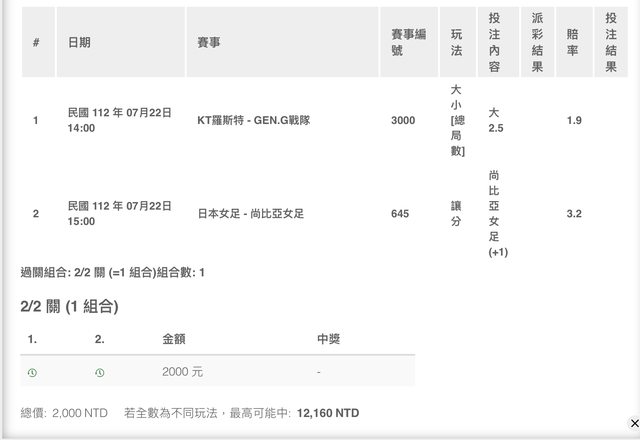Click event number 3000
The height and width of the screenshot is (440, 640).
click(403, 120)
